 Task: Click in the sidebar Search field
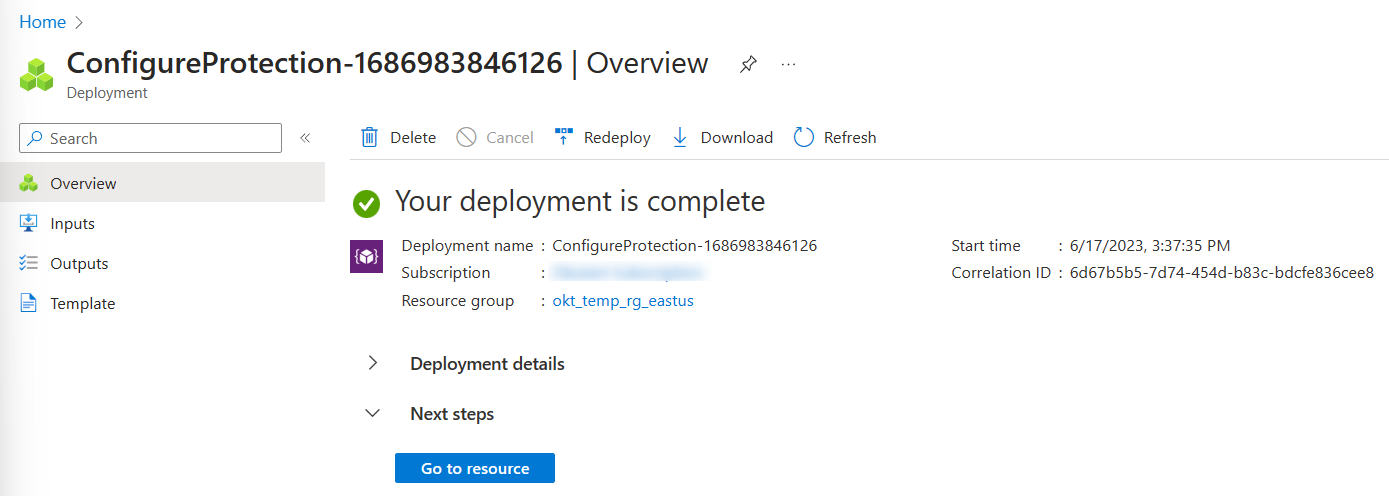[150, 138]
